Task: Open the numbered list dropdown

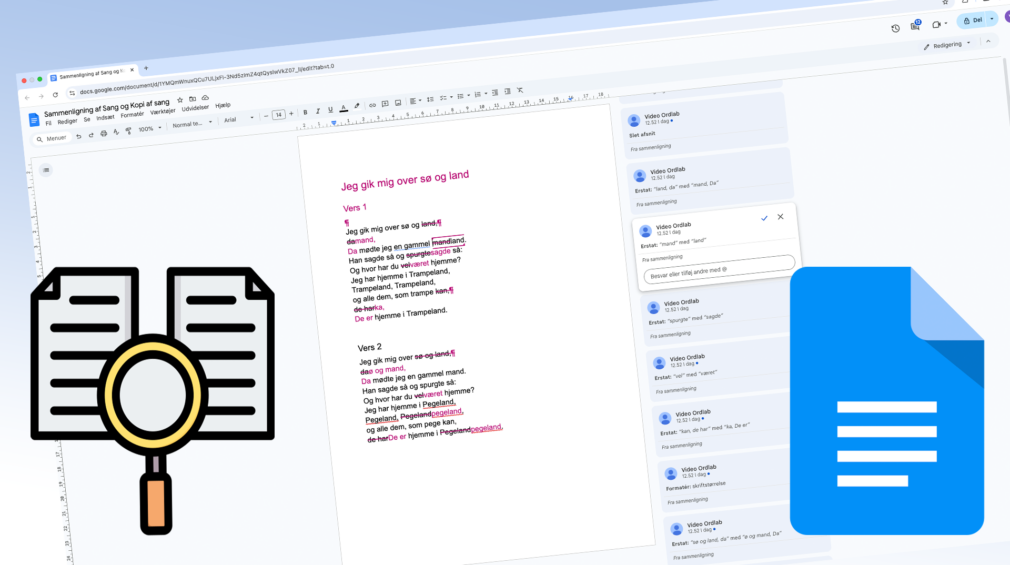Action: (x=480, y=95)
